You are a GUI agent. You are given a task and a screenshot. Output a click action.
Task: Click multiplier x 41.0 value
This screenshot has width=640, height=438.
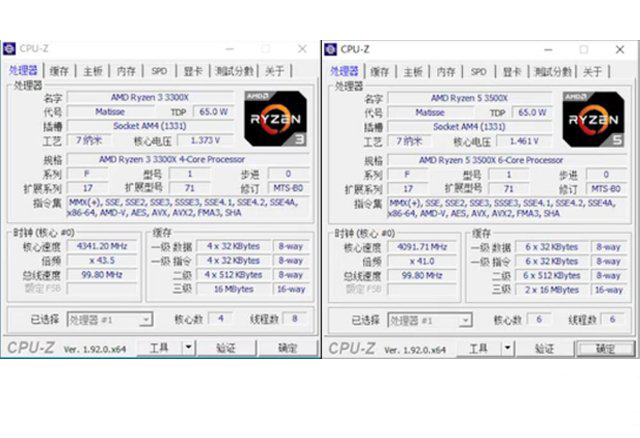coord(422,261)
